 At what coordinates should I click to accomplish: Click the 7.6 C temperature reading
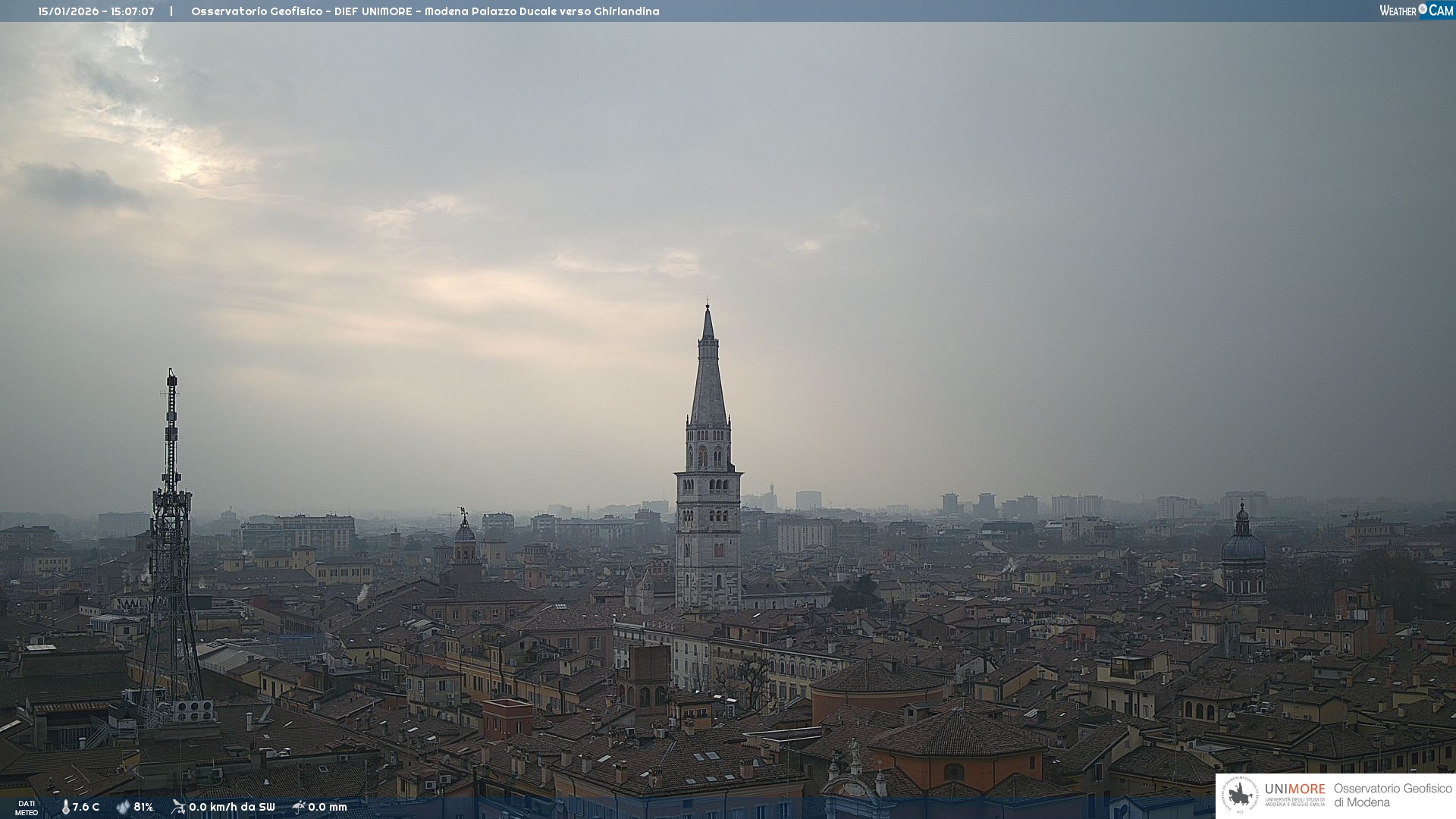tap(86, 807)
